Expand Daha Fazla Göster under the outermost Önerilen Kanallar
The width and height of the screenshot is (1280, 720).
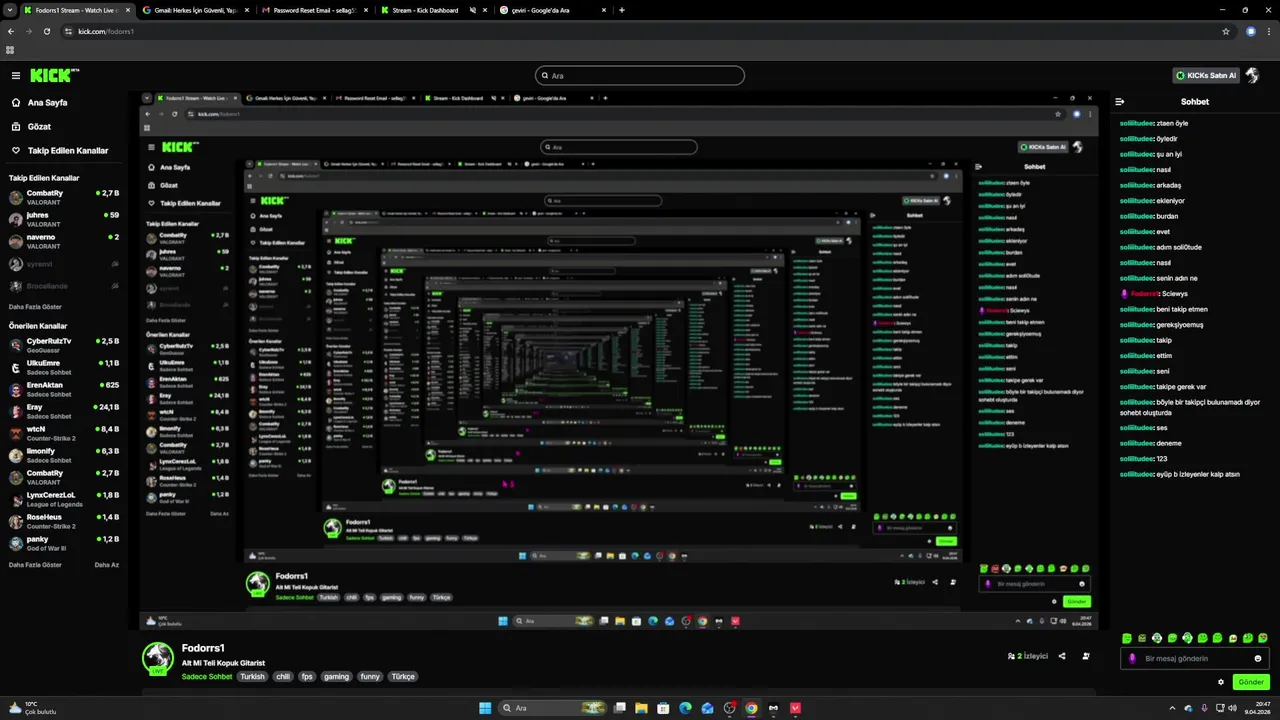[35, 565]
